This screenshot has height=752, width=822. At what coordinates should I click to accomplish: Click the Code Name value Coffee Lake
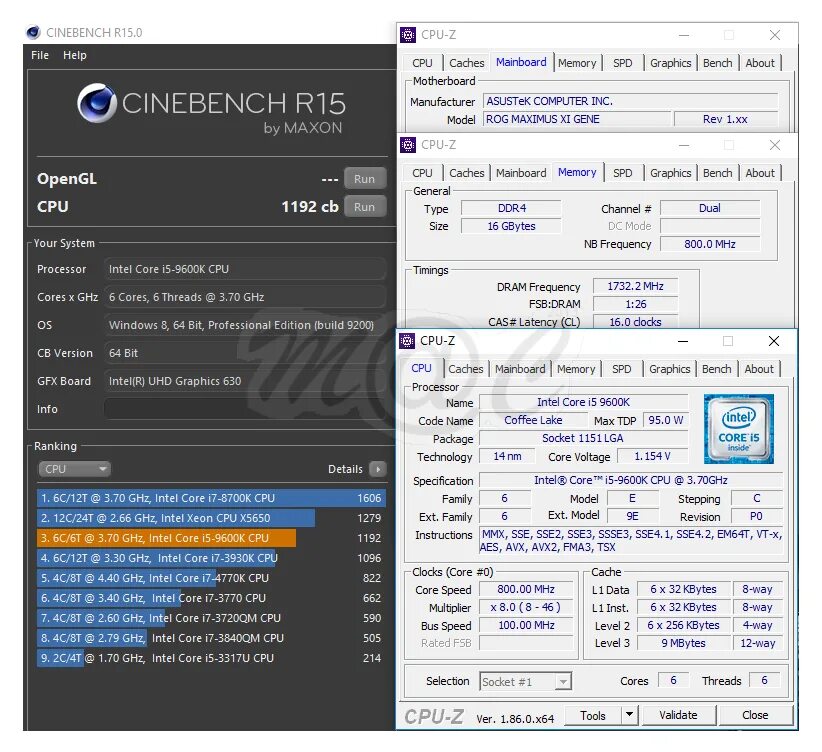533,420
